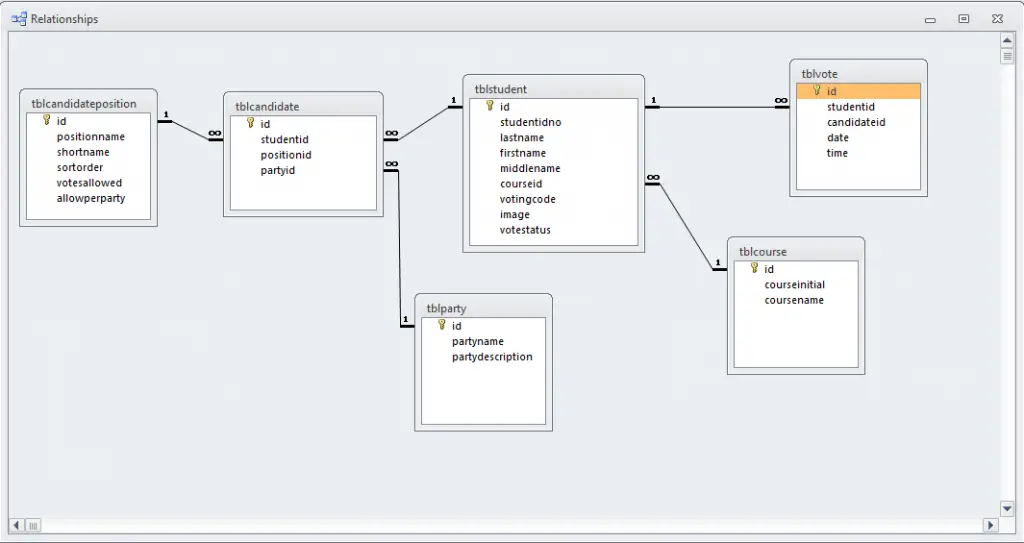Select the votingcode field in tblstudent
Image resolution: width=1024 pixels, height=543 pixels.
[x=527, y=199]
